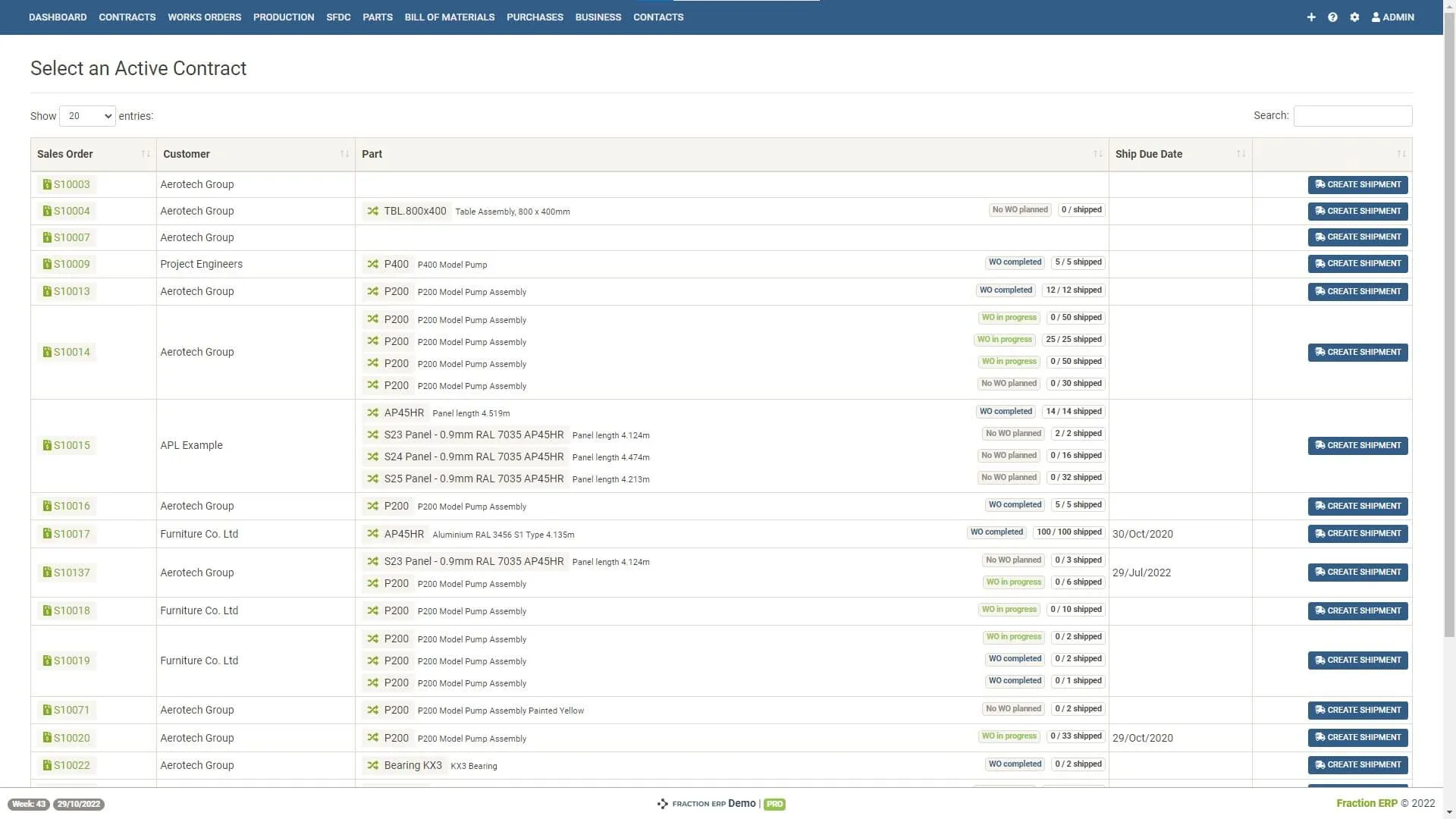Open the Show entries dropdown
This screenshot has height=819, width=1456.
87,116
